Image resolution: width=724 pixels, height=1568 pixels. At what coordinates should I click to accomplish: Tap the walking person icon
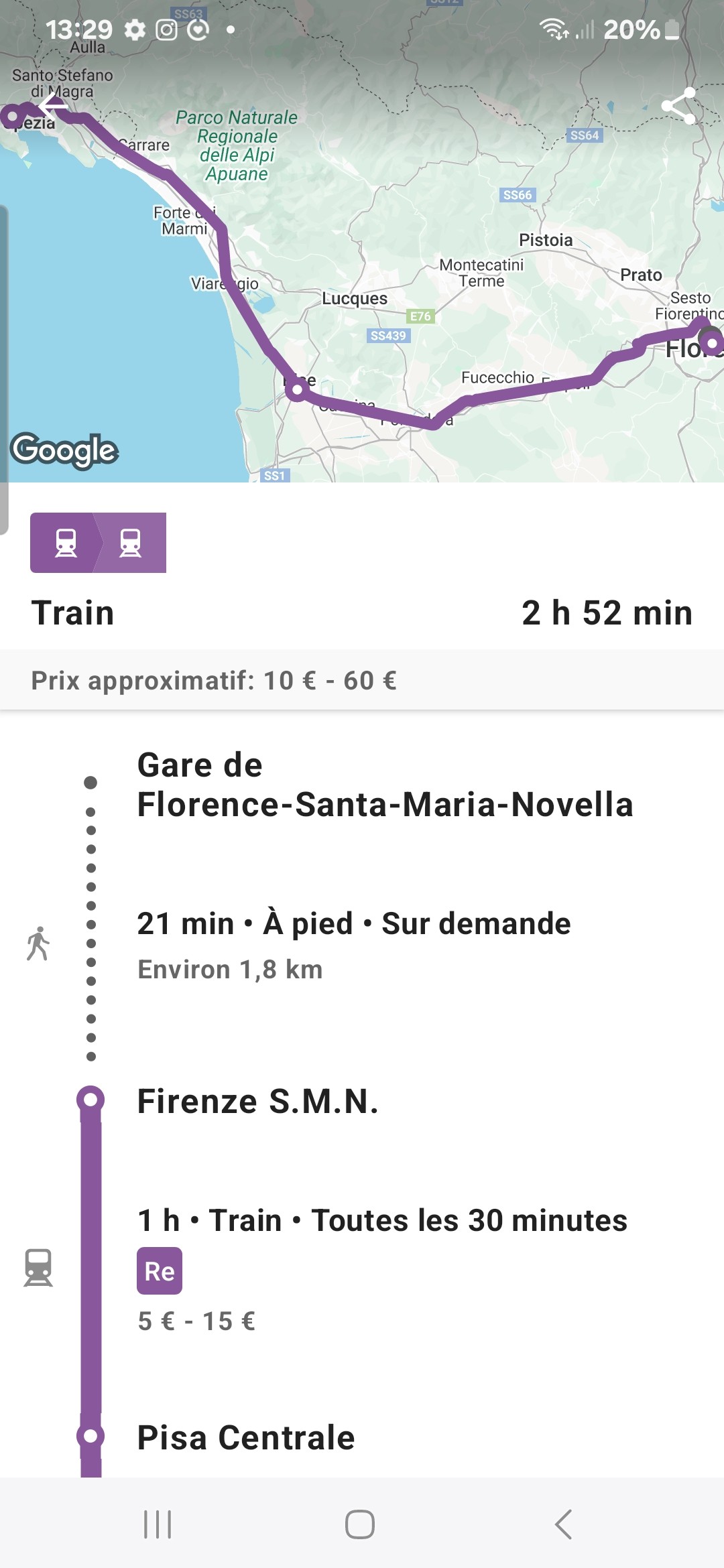(38, 943)
